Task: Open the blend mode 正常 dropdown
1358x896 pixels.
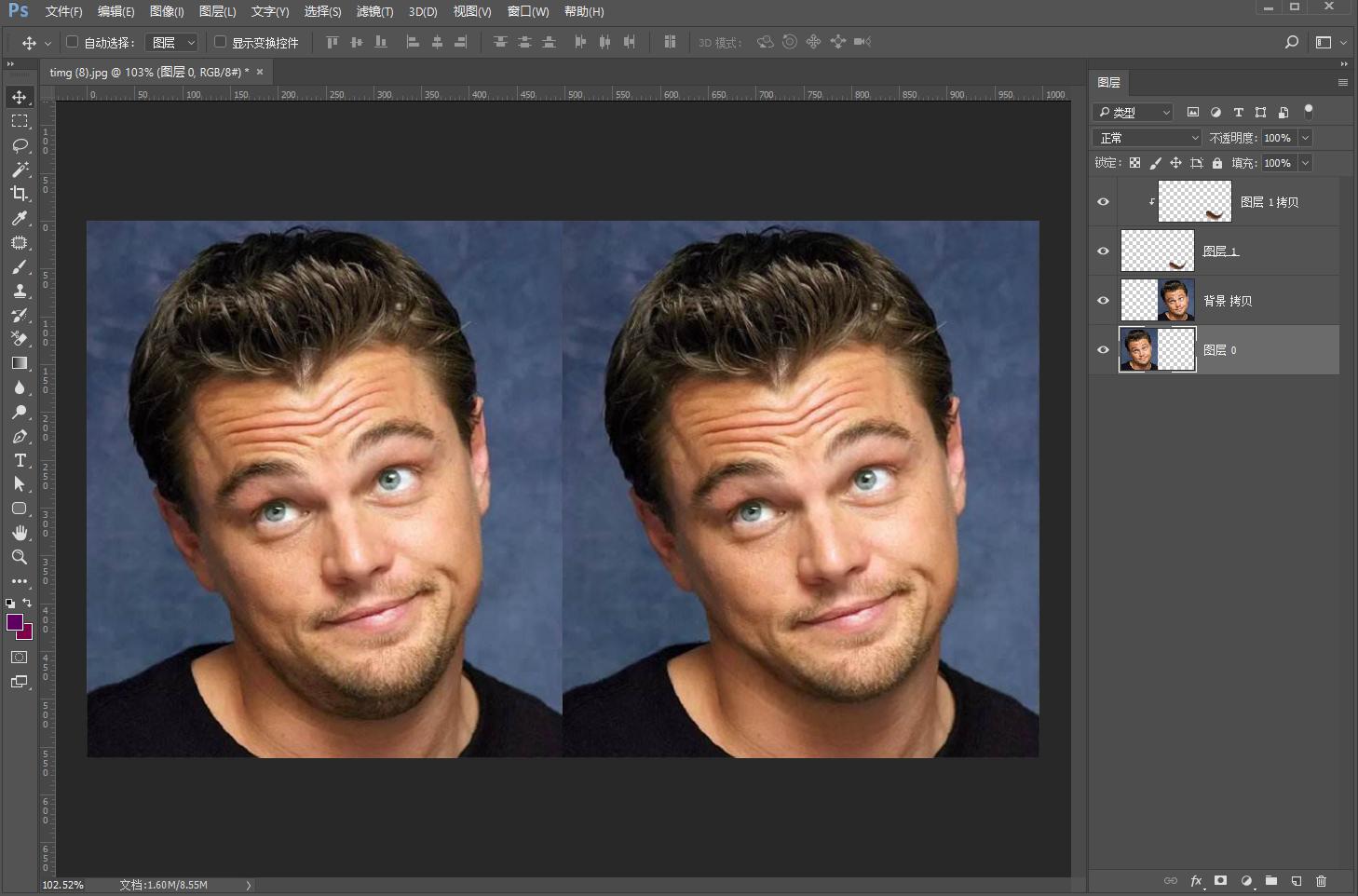Action: (x=1148, y=138)
